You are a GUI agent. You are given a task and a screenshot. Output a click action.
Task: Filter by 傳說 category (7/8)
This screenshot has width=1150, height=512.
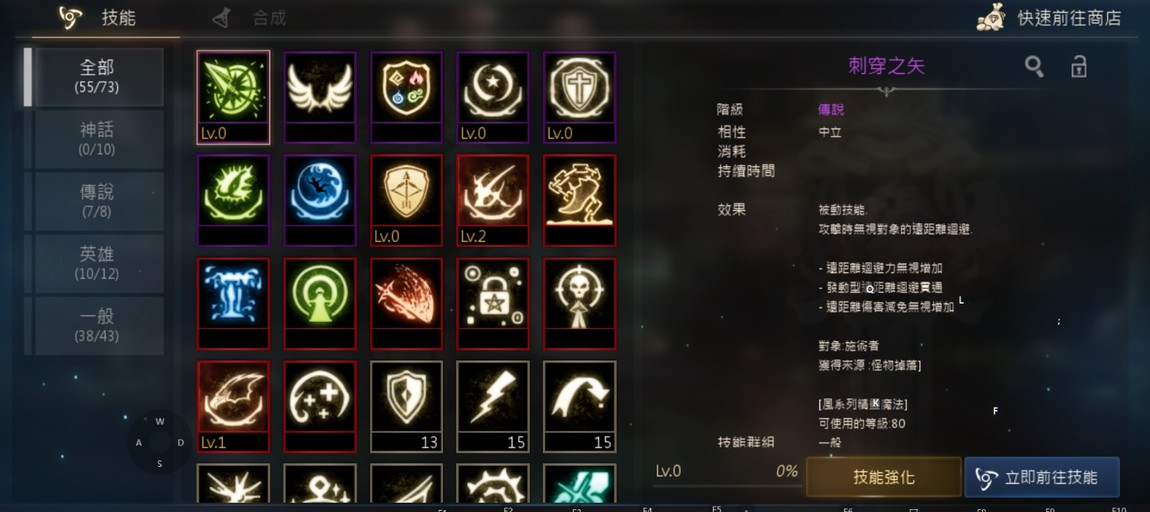98,201
